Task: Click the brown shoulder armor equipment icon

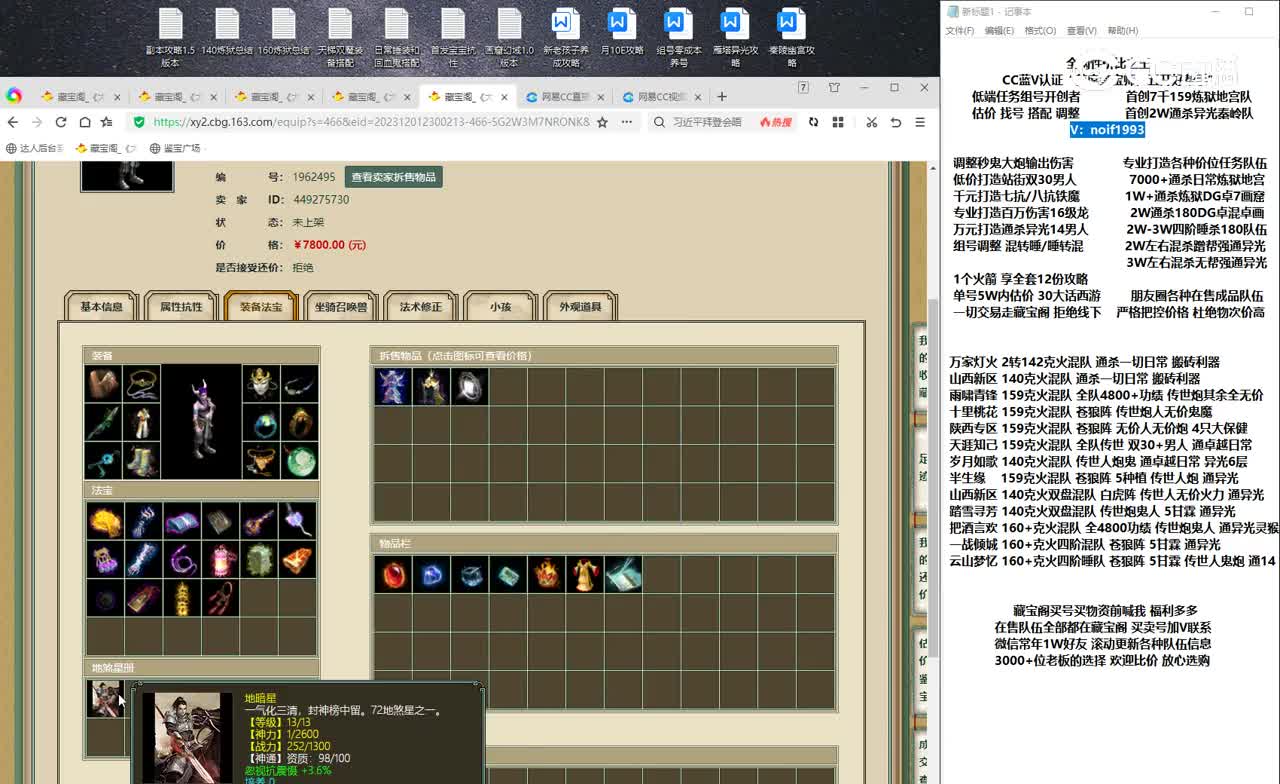Action: tap(103, 383)
